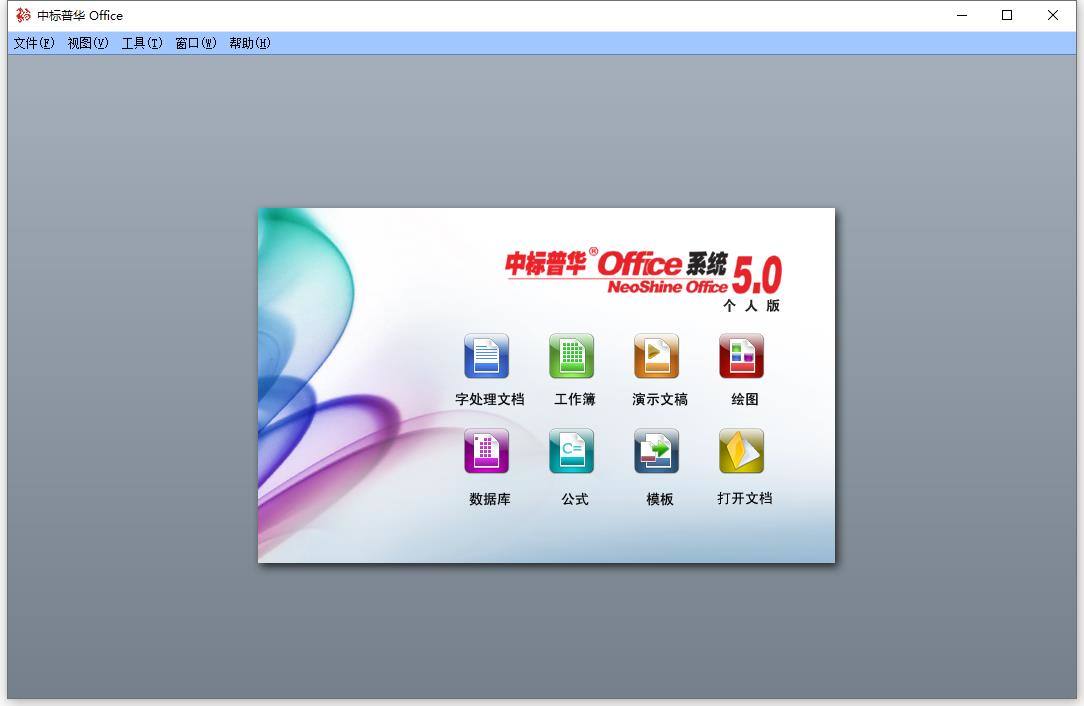Launch 演示文稿 presentation module
The height and width of the screenshot is (706, 1084).
659,355
